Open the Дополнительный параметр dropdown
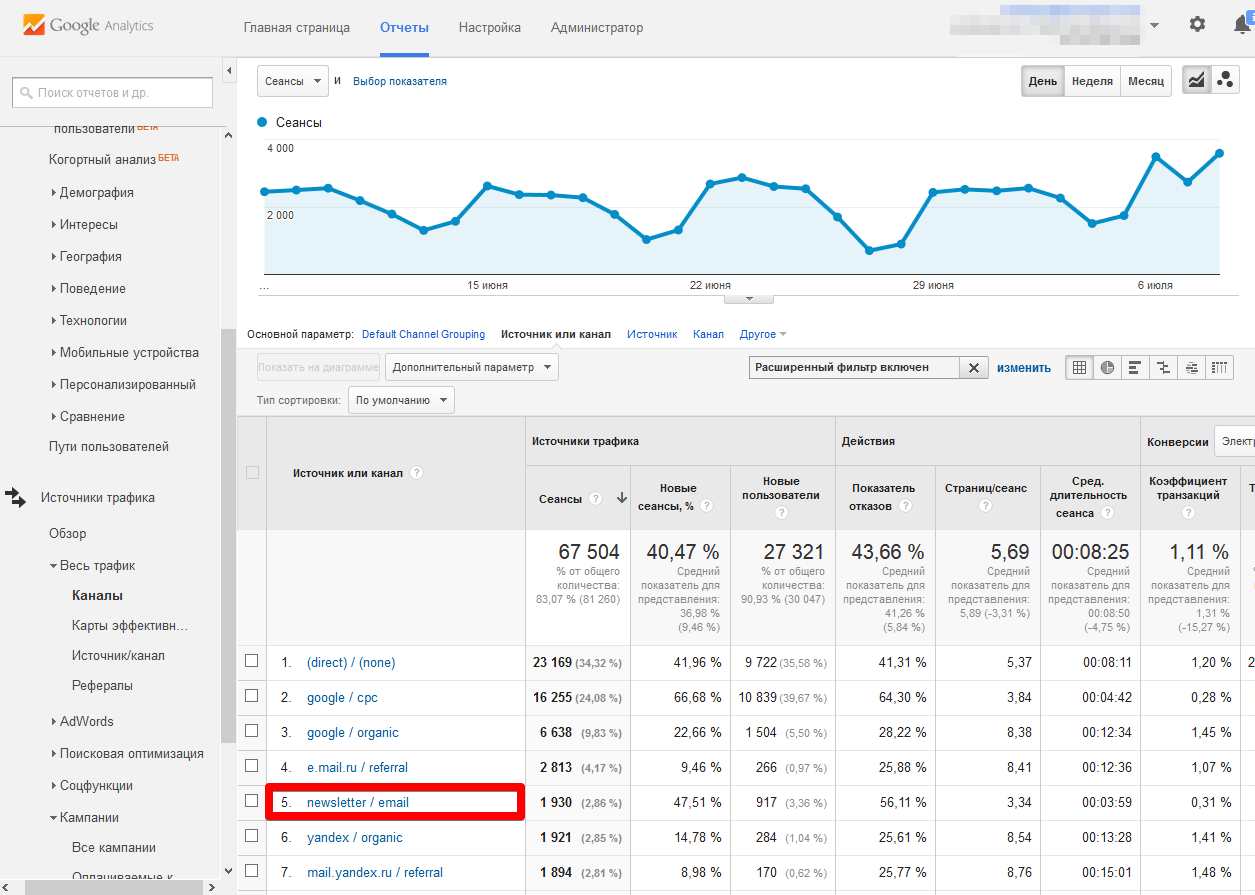 point(470,366)
